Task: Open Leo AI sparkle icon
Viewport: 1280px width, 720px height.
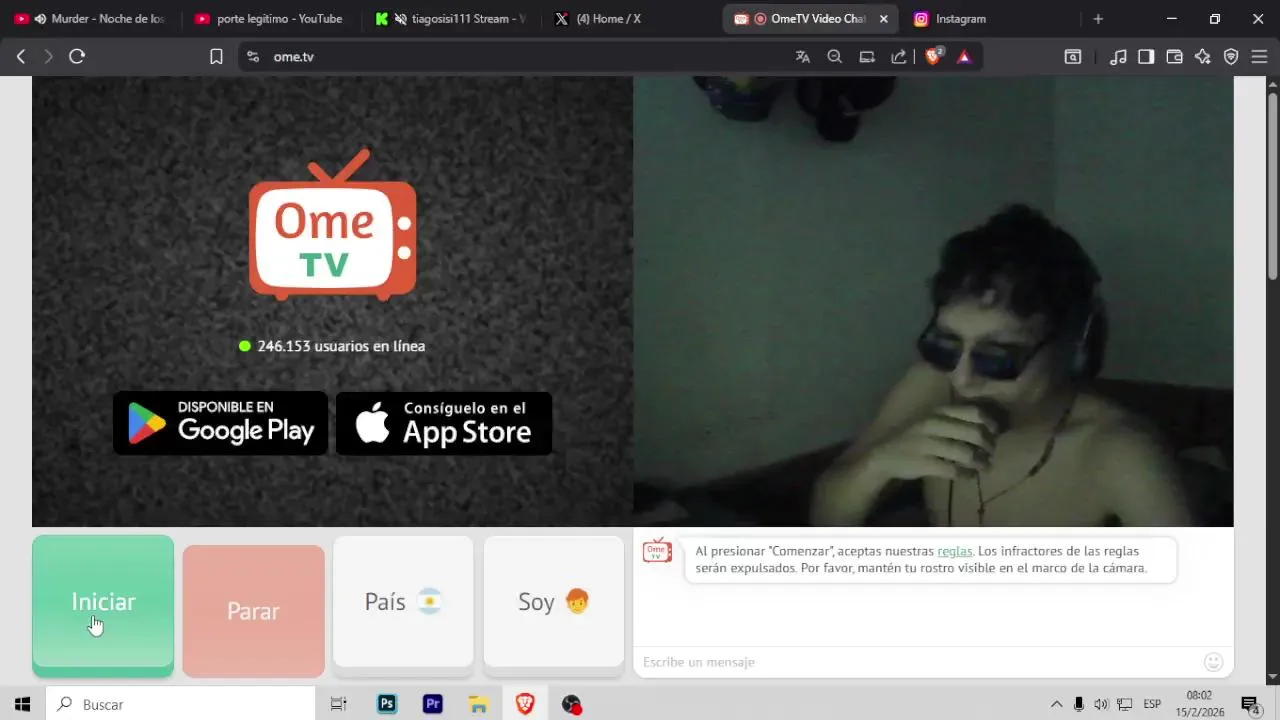Action: pyautogui.click(x=1203, y=57)
